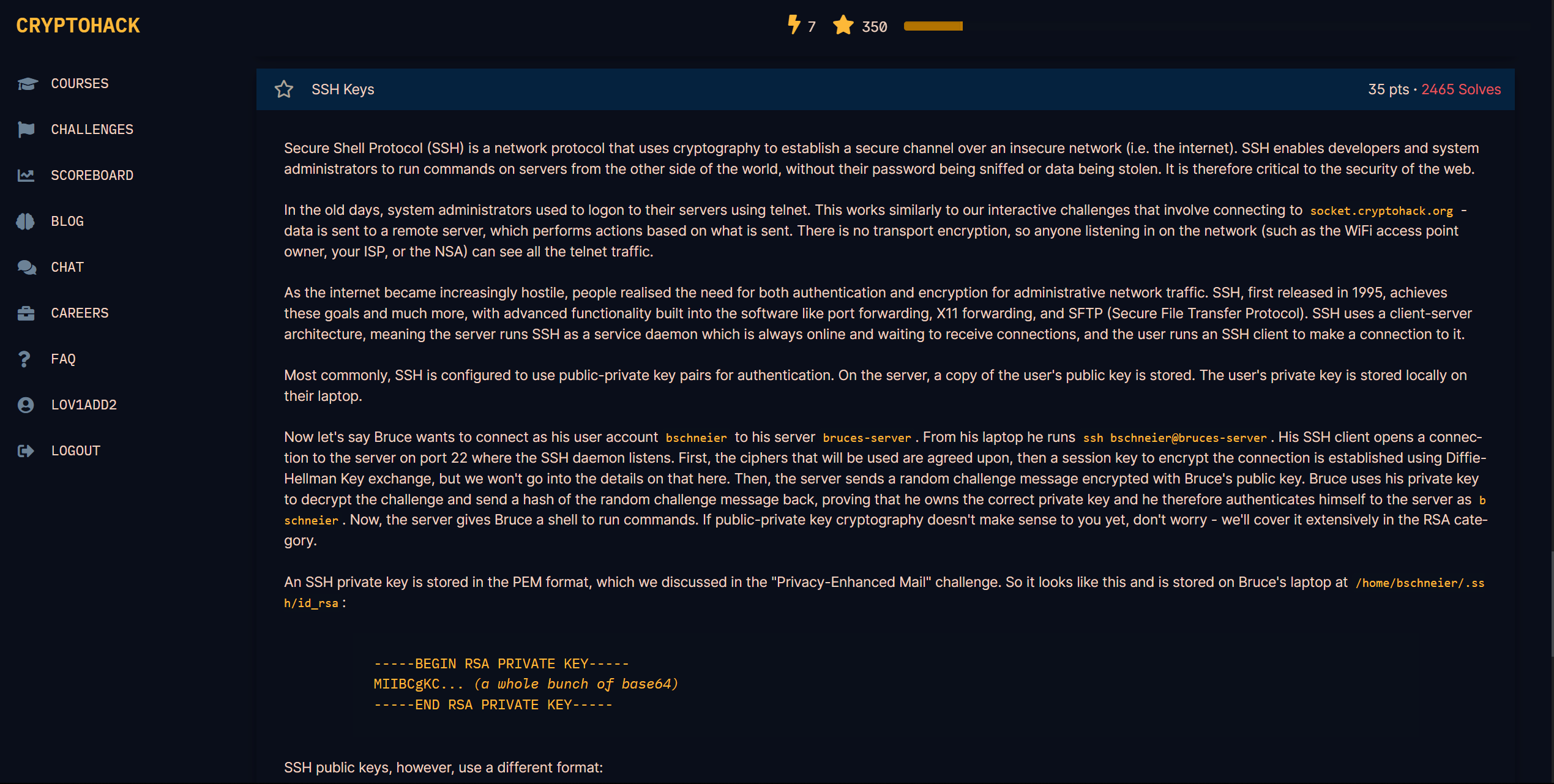The height and width of the screenshot is (784, 1554).
Task: Go to the SCOREBOARD page
Action: pyautogui.click(x=92, y=176)
